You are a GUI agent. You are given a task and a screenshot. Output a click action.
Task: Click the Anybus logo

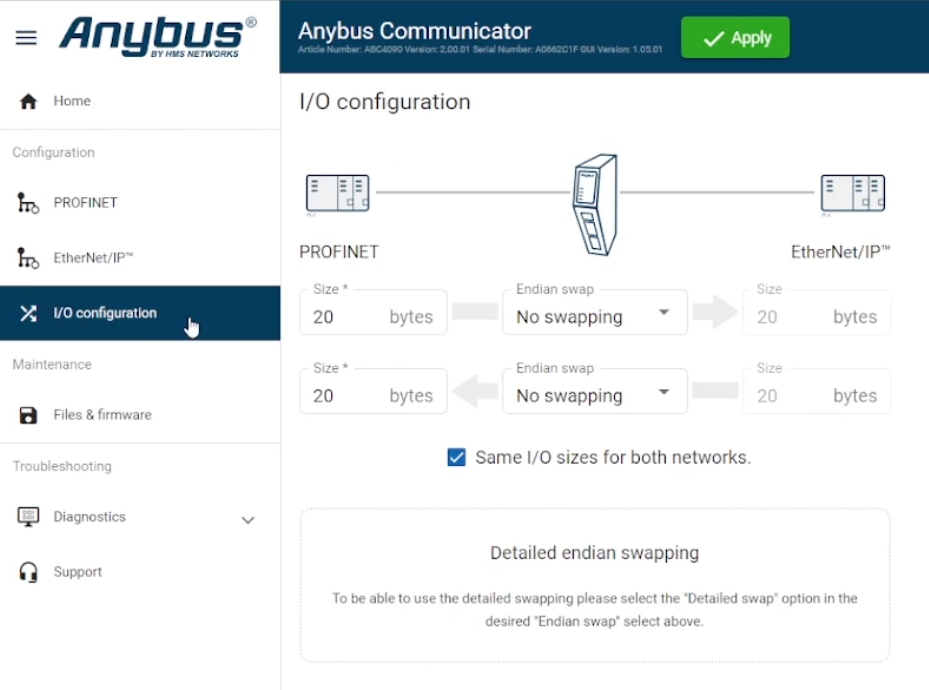(x=158, y=37)
